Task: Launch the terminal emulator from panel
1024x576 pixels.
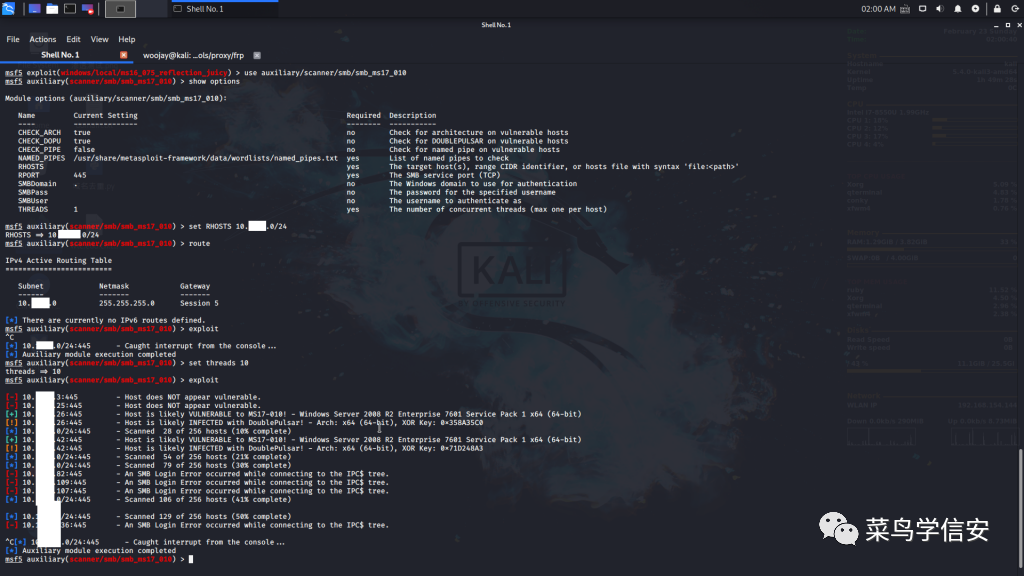Action: [x=69, y=8]
